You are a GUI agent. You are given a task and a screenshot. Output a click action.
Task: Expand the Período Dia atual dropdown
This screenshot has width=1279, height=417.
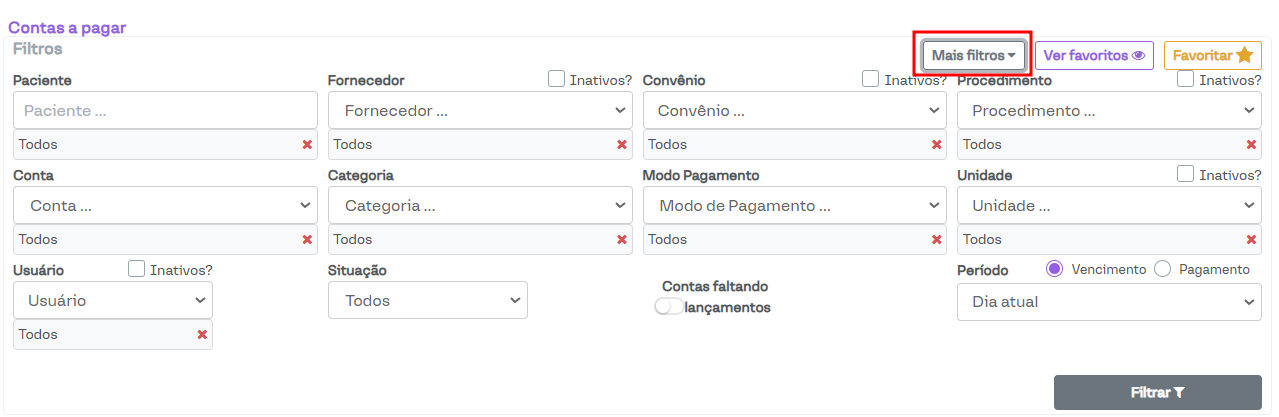tap(1108, 301)
